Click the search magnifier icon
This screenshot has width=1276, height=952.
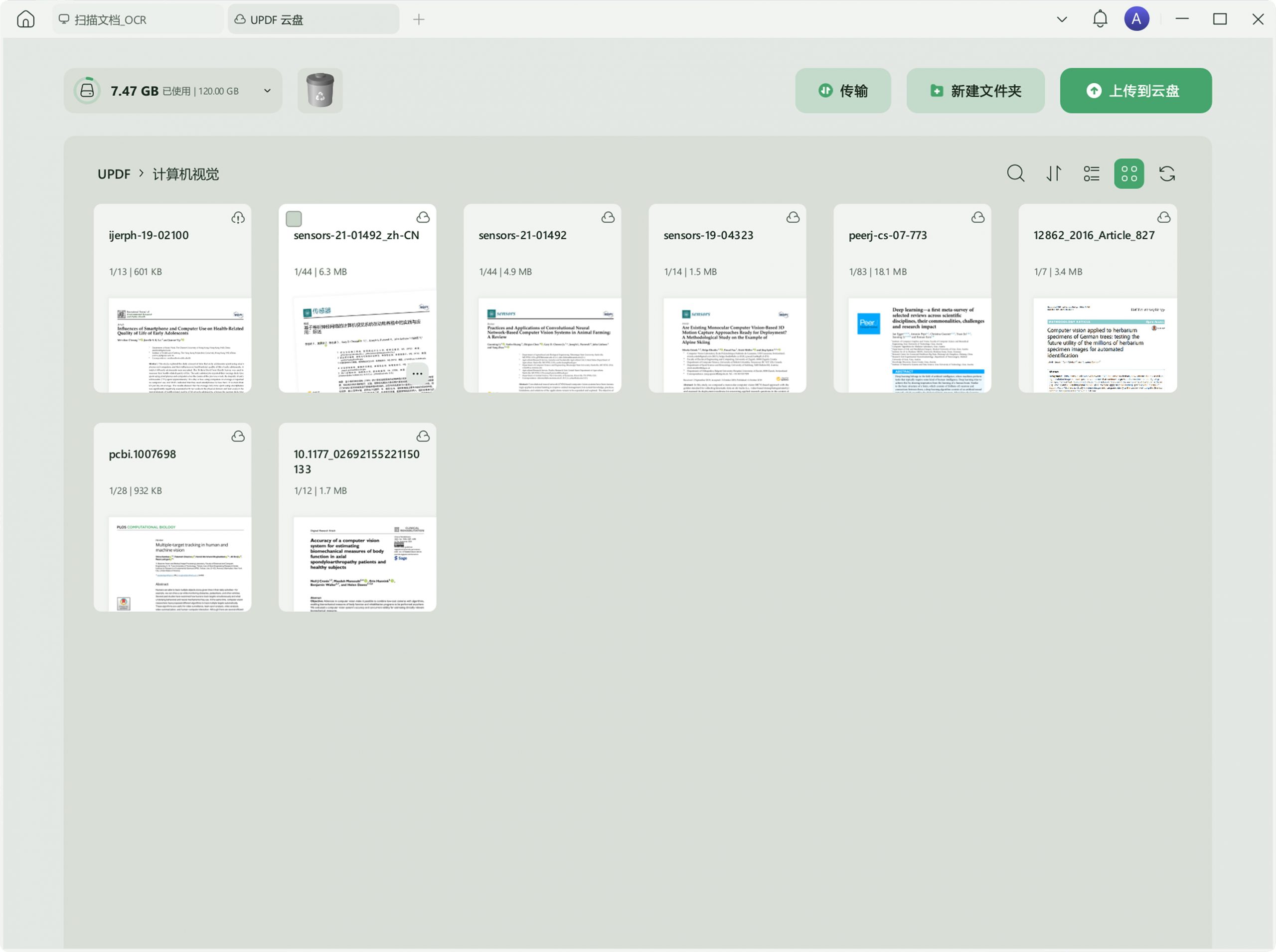coord(1015,173)
